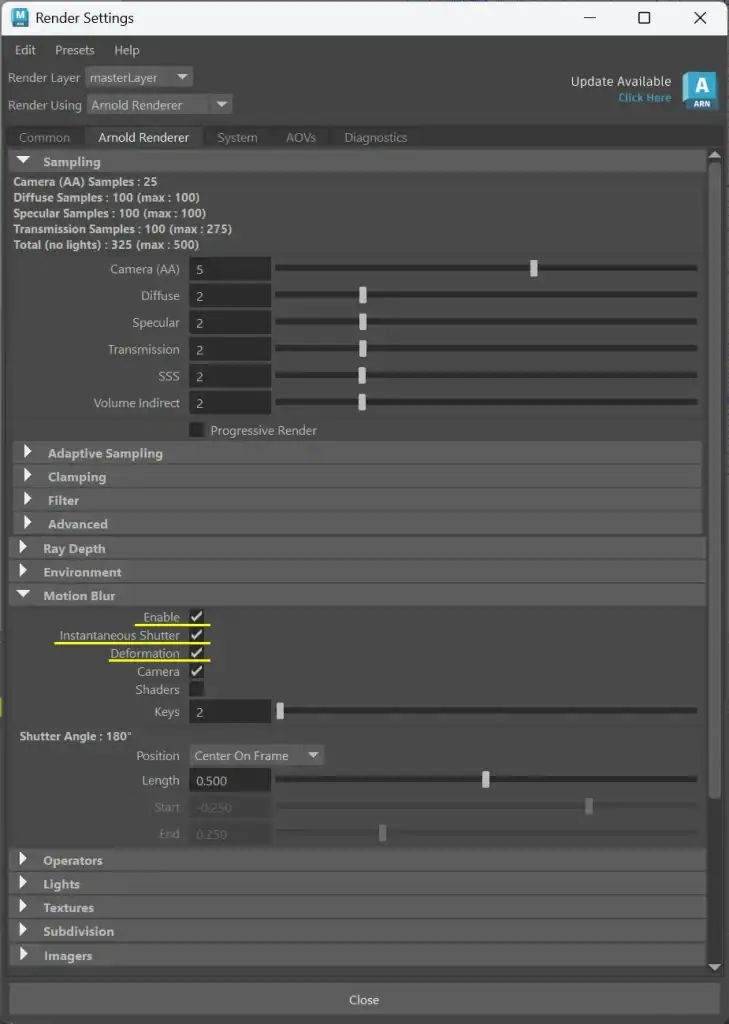The width and height of the screenshot is (729, 1024).
Task: Click the Camera (AA) slider handle
Action: pyautogui.click(x=534, y=268)
